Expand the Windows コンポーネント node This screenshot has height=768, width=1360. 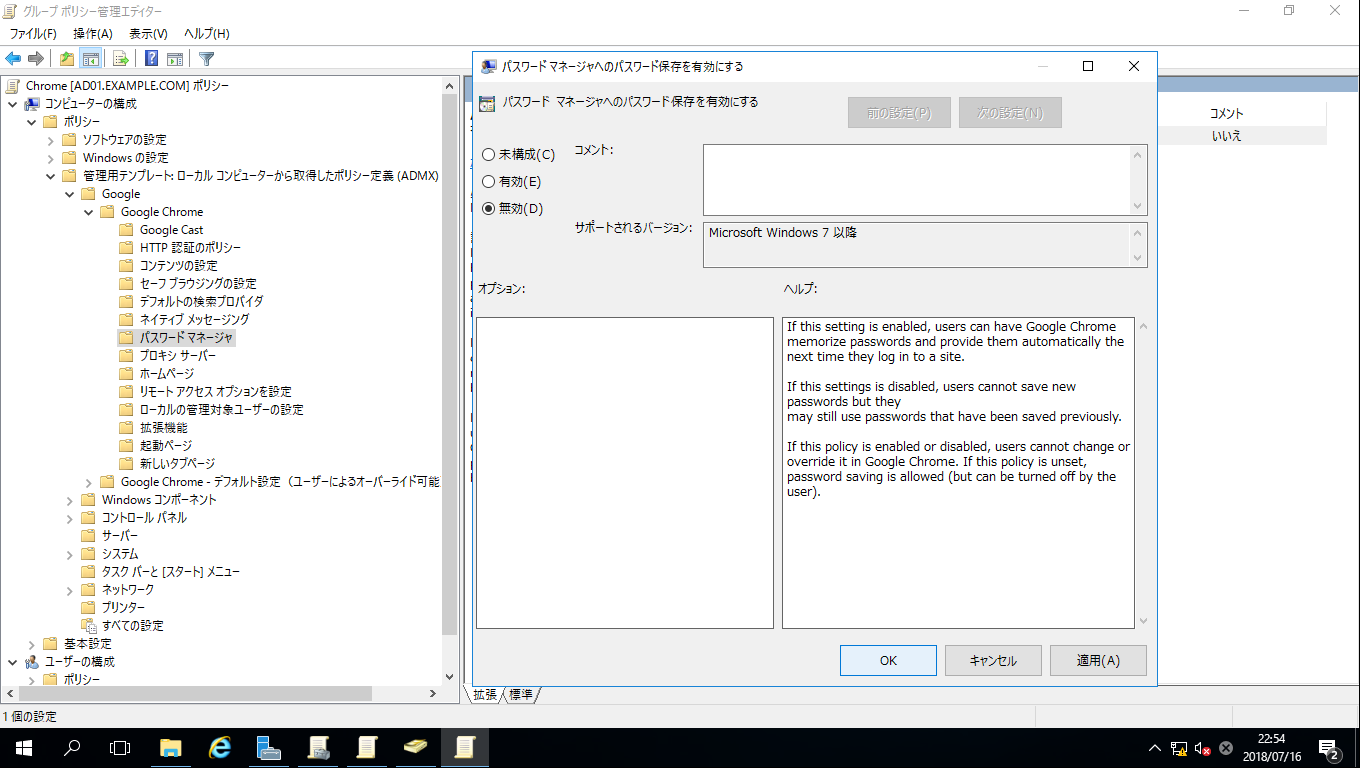point(70,500)
